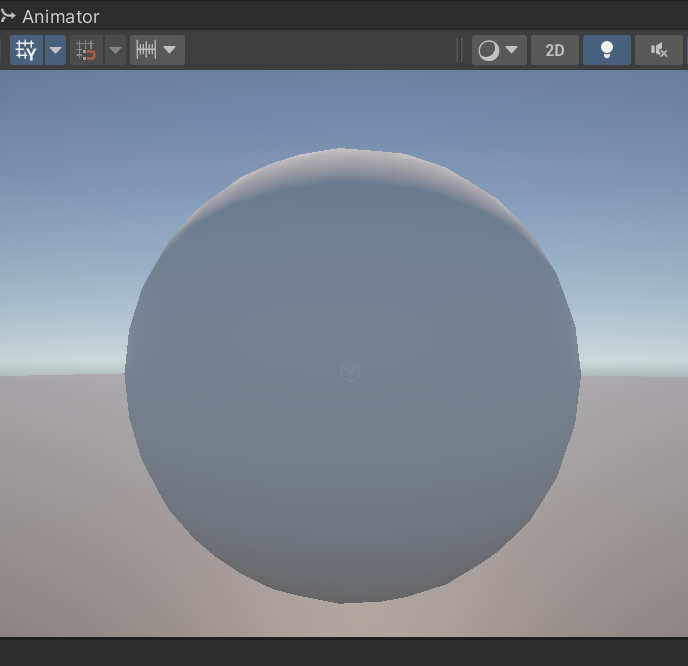Select the increment snapping ruler icon
688x666 pixels.
(146, 50)
